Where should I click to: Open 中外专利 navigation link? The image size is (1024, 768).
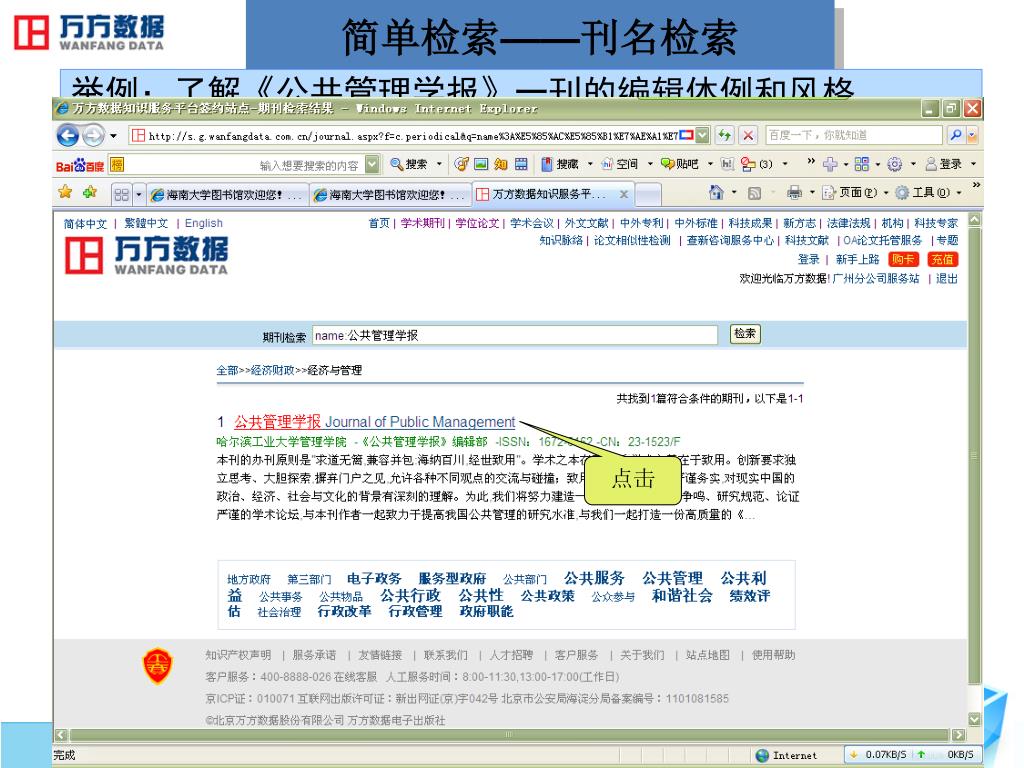coord(641,223)
